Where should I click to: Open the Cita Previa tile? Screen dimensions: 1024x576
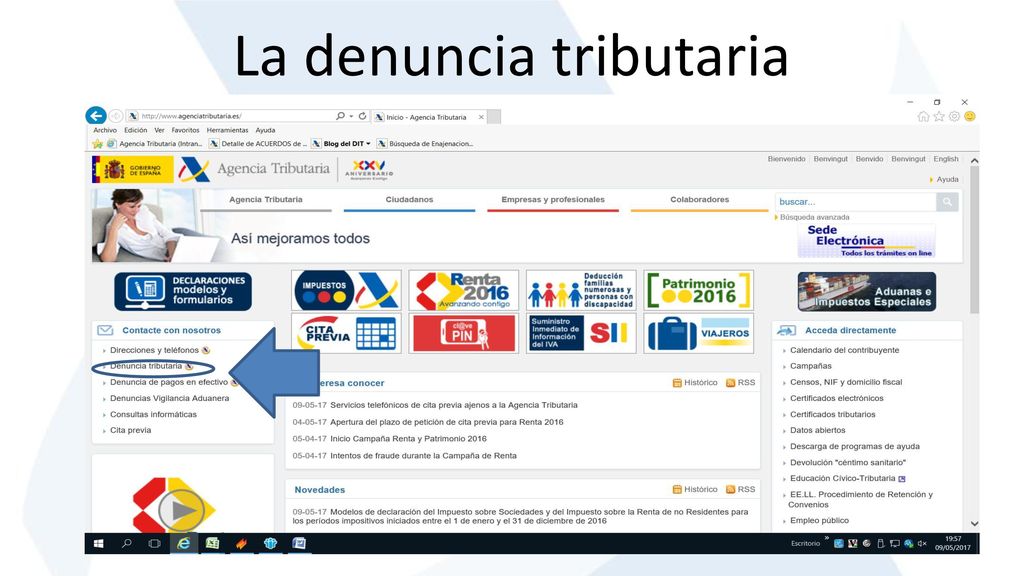(346, 333)
